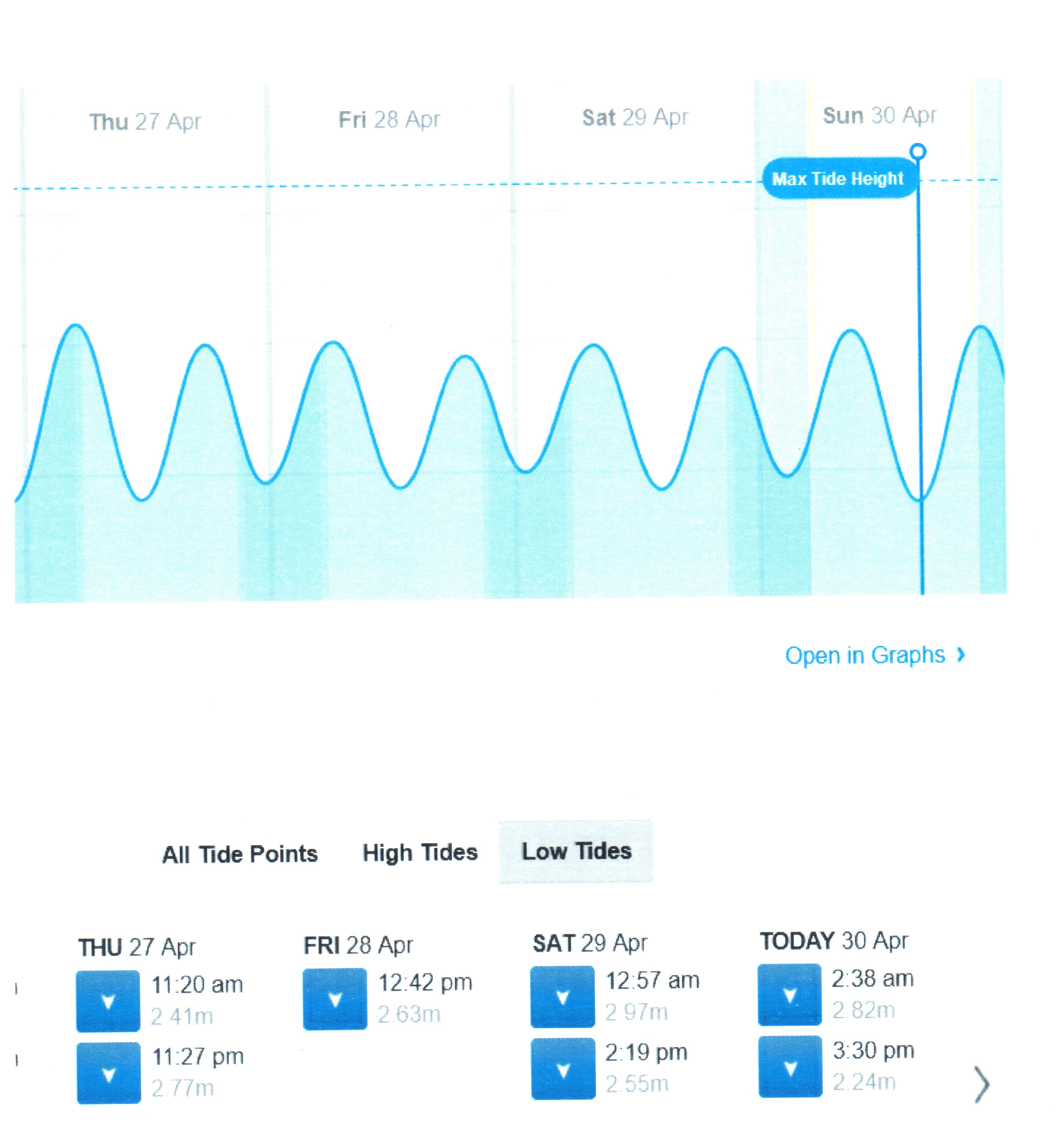Image resolution: width=1056 pixels, height=1148 pixels.
Task: Click low tide icon for Saturday 12:57 am
Action: pyautogui.click(x=562, y=997)
